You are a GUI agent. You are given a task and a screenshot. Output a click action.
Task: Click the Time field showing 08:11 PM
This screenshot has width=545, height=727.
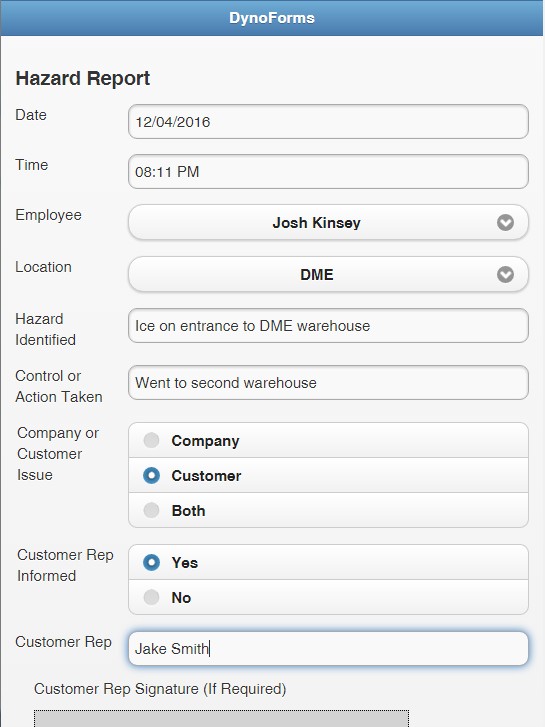(328, 172)
